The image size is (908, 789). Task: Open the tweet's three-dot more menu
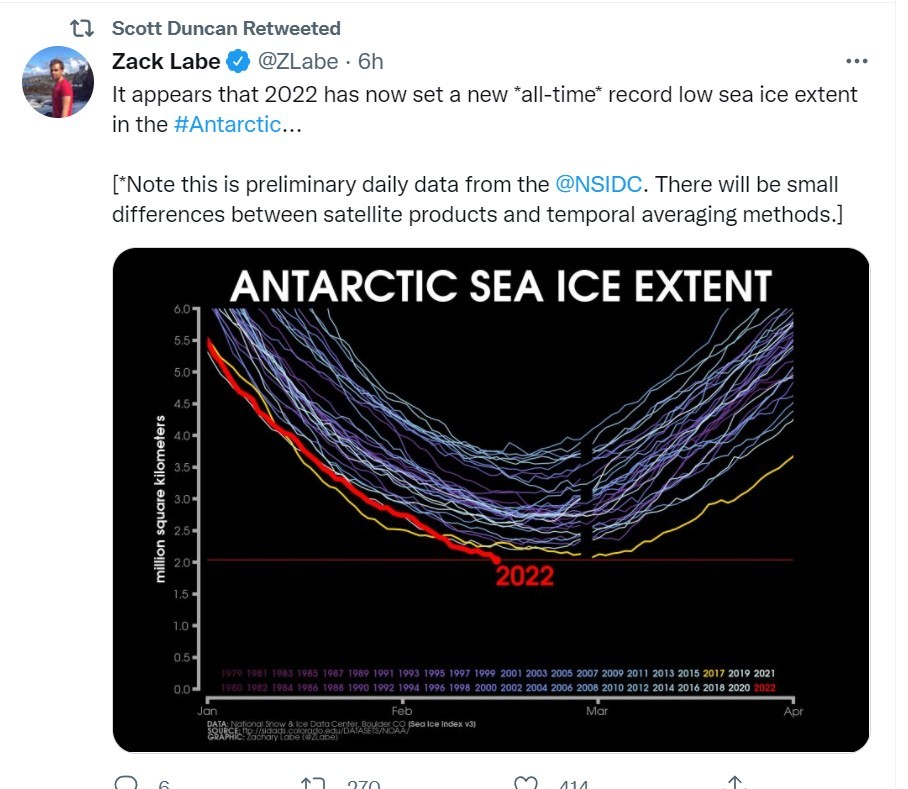856,61
